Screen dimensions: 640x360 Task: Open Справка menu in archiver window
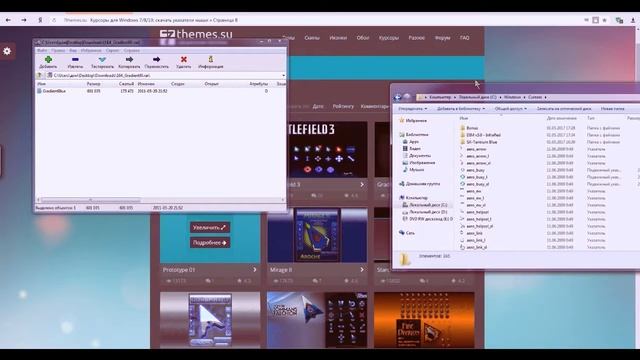point(131,51)
